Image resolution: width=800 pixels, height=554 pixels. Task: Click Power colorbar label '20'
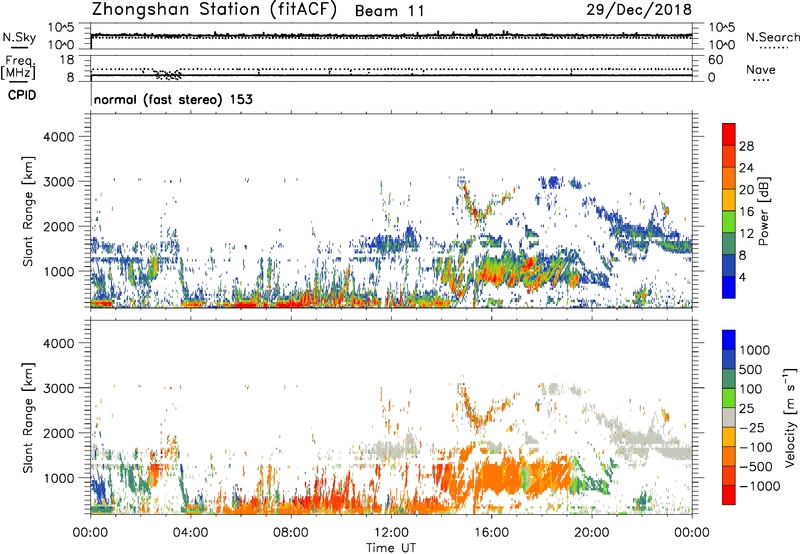point(746,190)
